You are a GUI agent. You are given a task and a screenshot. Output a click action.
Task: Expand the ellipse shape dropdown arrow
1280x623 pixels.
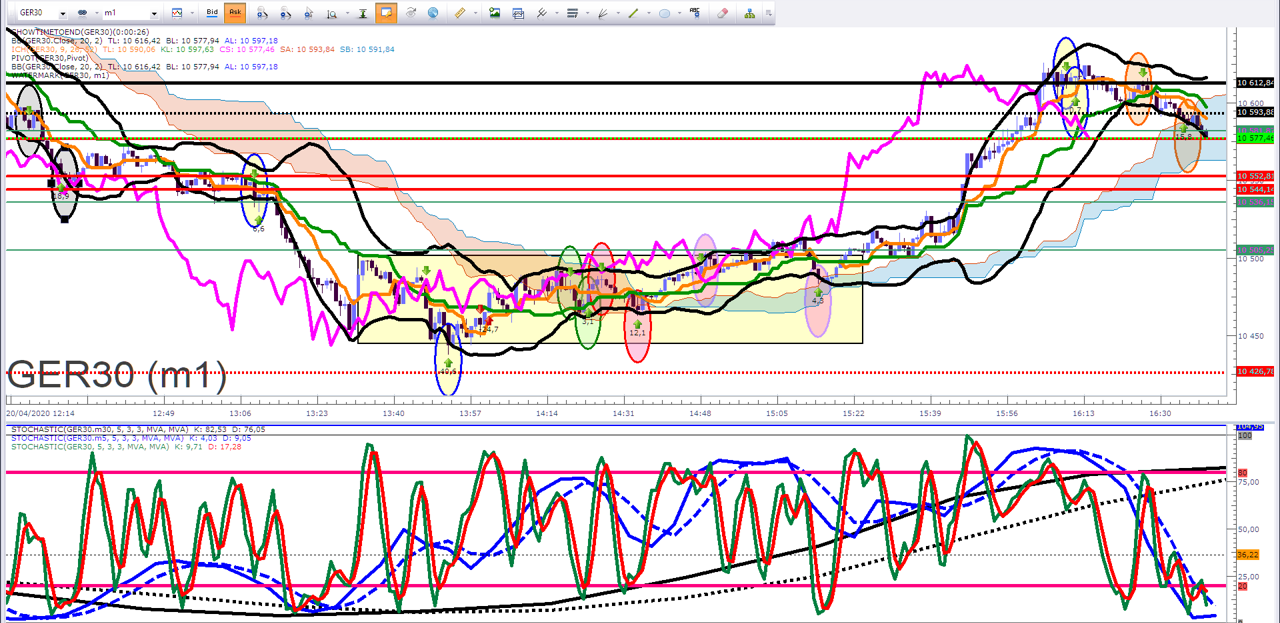coord(679,13)
